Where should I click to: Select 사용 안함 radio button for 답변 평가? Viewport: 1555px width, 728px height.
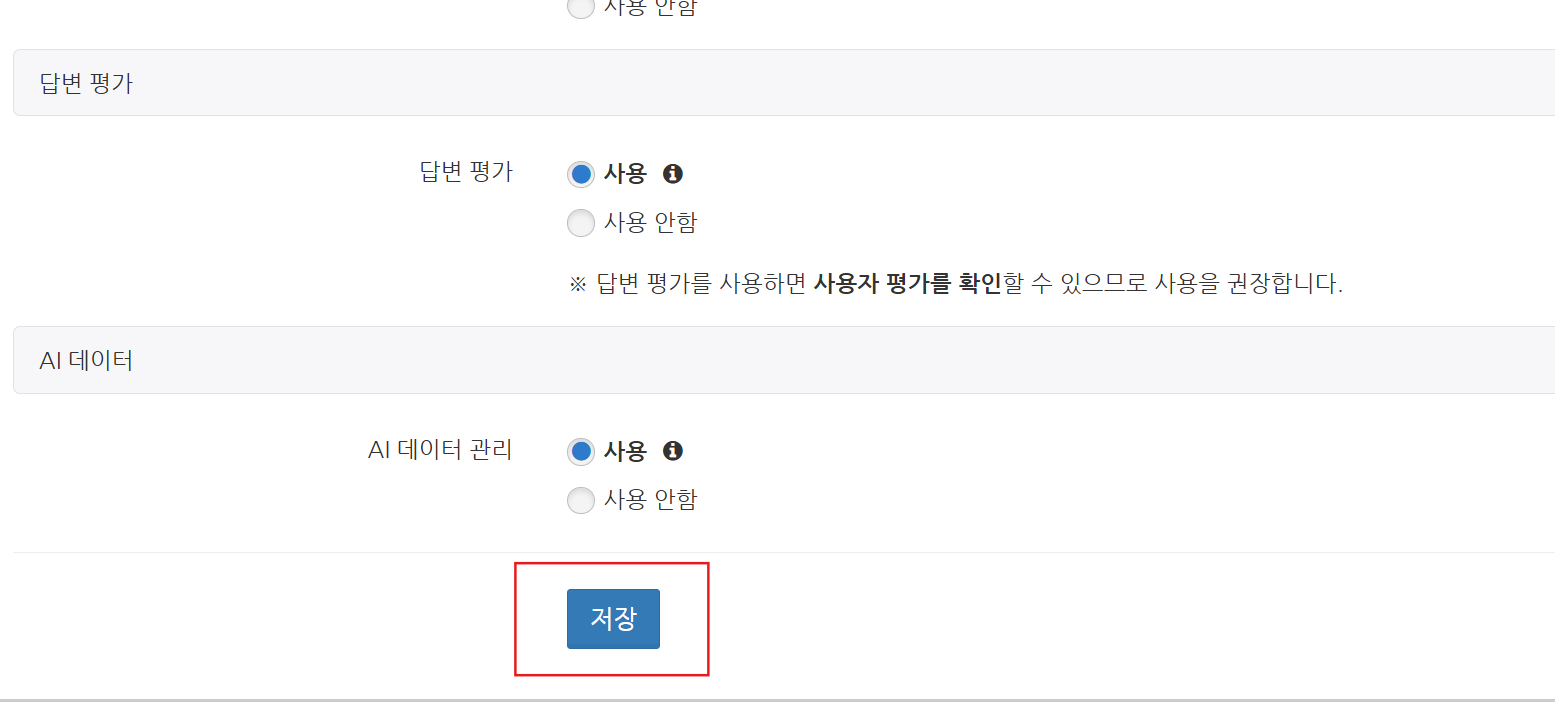(580, 223)
